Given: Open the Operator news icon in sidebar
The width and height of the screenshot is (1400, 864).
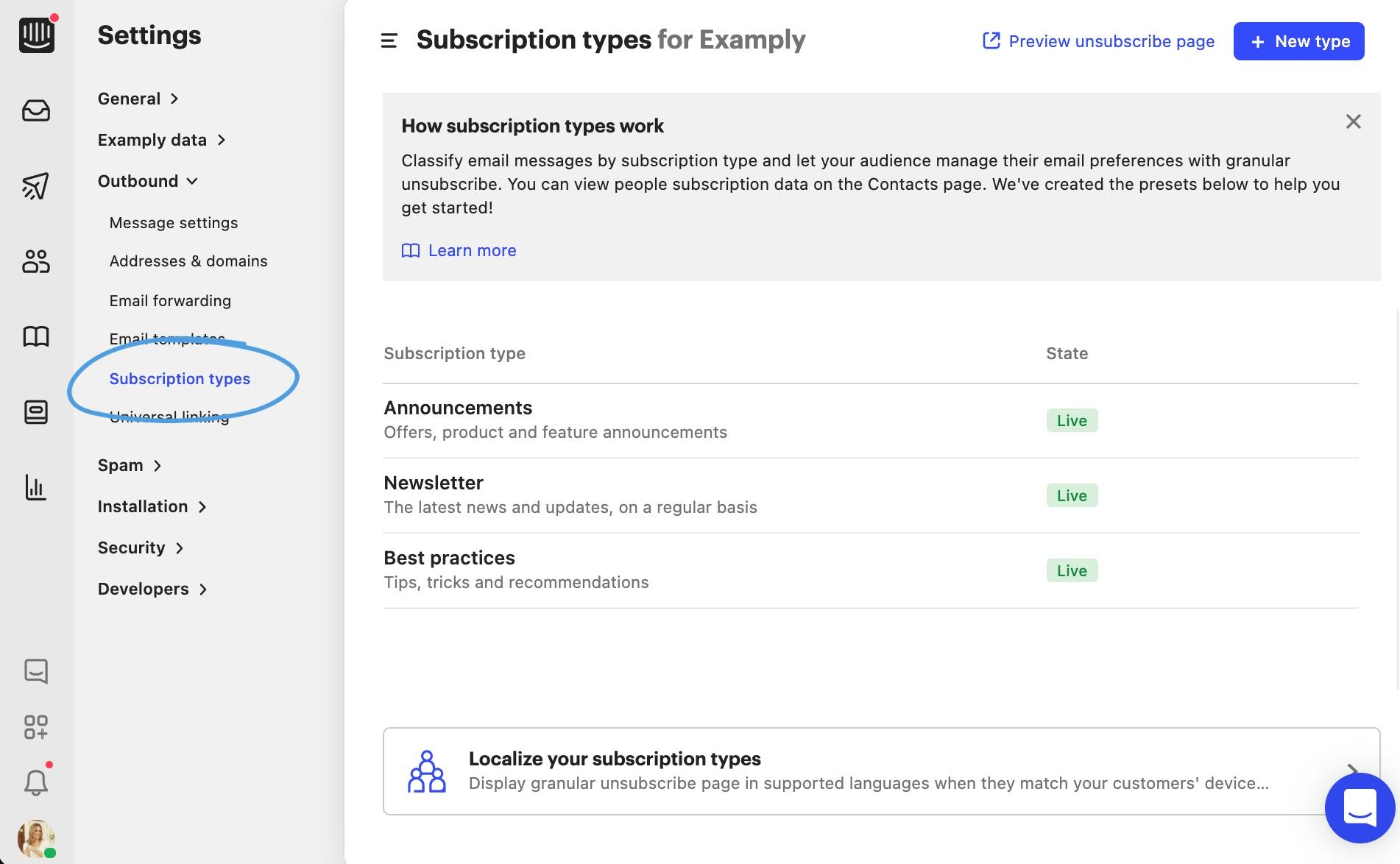Looking at the screenshot, I should [x=36, y=411].
